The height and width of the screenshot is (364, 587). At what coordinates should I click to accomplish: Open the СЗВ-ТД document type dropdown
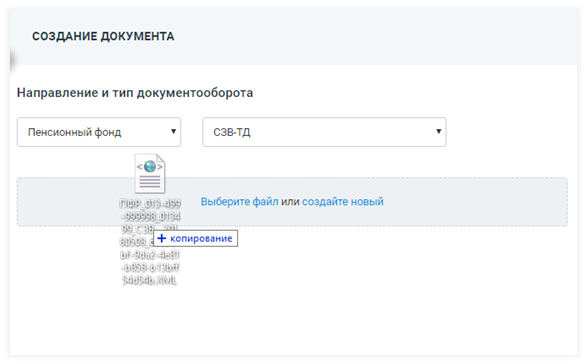324,132
